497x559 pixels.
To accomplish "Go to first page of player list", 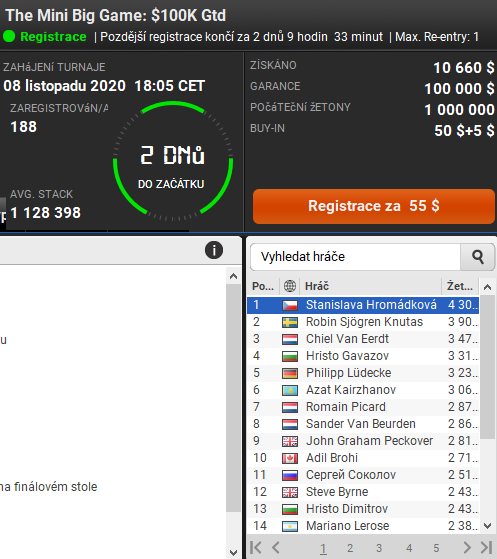I will coord(256,547).
